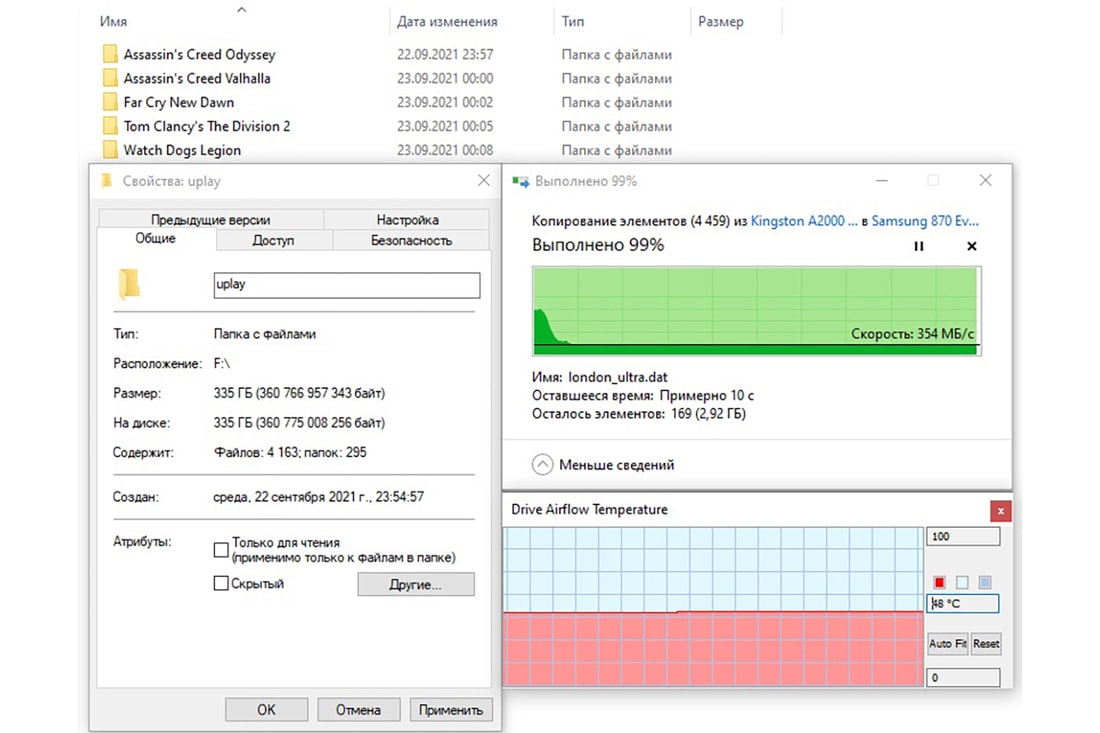
Task: Click the 'Применить' button
Action: click(451, 710)
